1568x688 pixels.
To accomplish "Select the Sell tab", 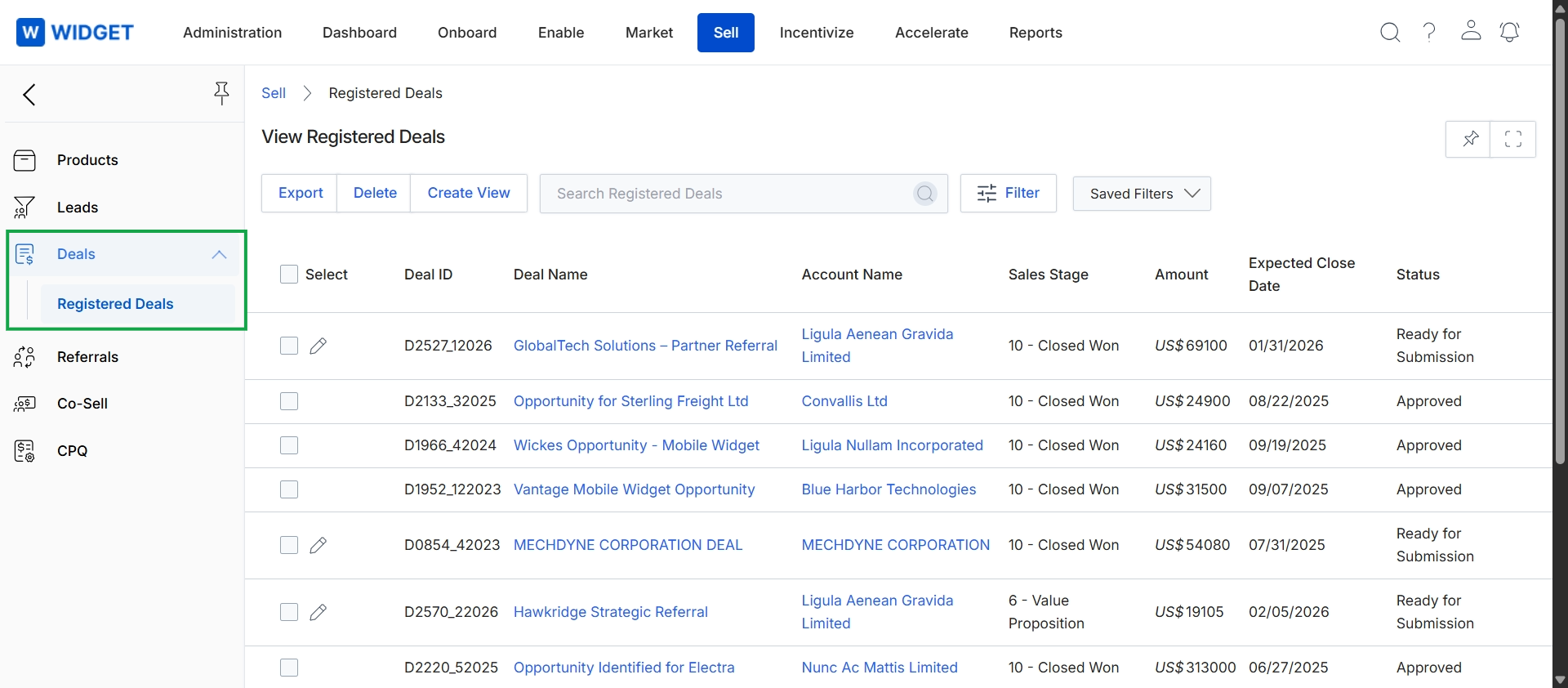I will 726,33.
